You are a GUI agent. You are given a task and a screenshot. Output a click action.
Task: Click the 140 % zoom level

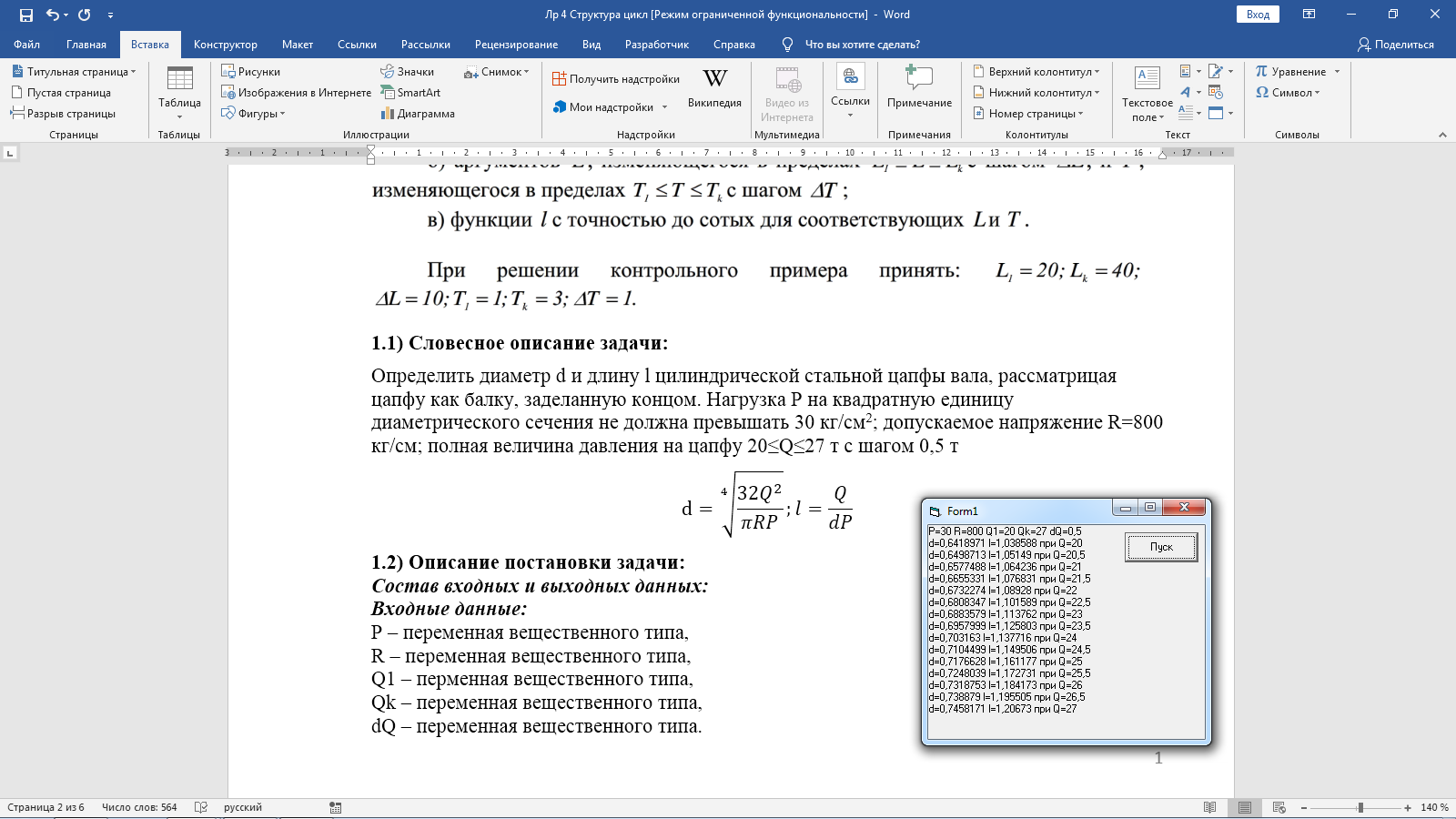(1434, 807)
